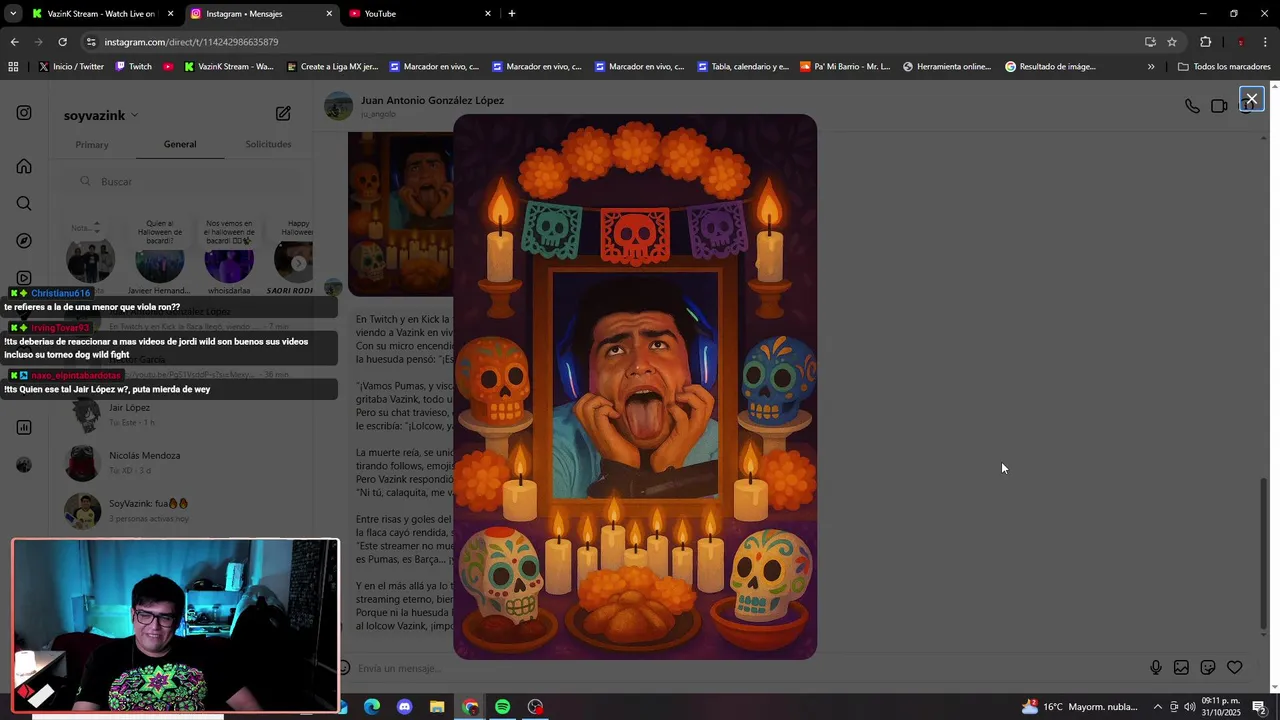The width and height of the screenshot is (1280, 720).
Task: Close the enlarged image viewer
Action: coord(1251,99)
